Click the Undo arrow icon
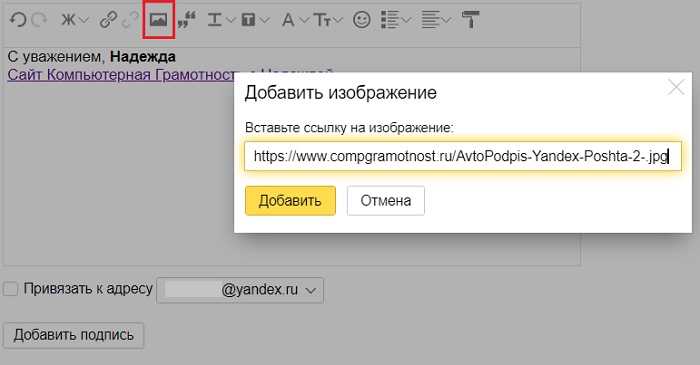 click(x=18, y=20)
